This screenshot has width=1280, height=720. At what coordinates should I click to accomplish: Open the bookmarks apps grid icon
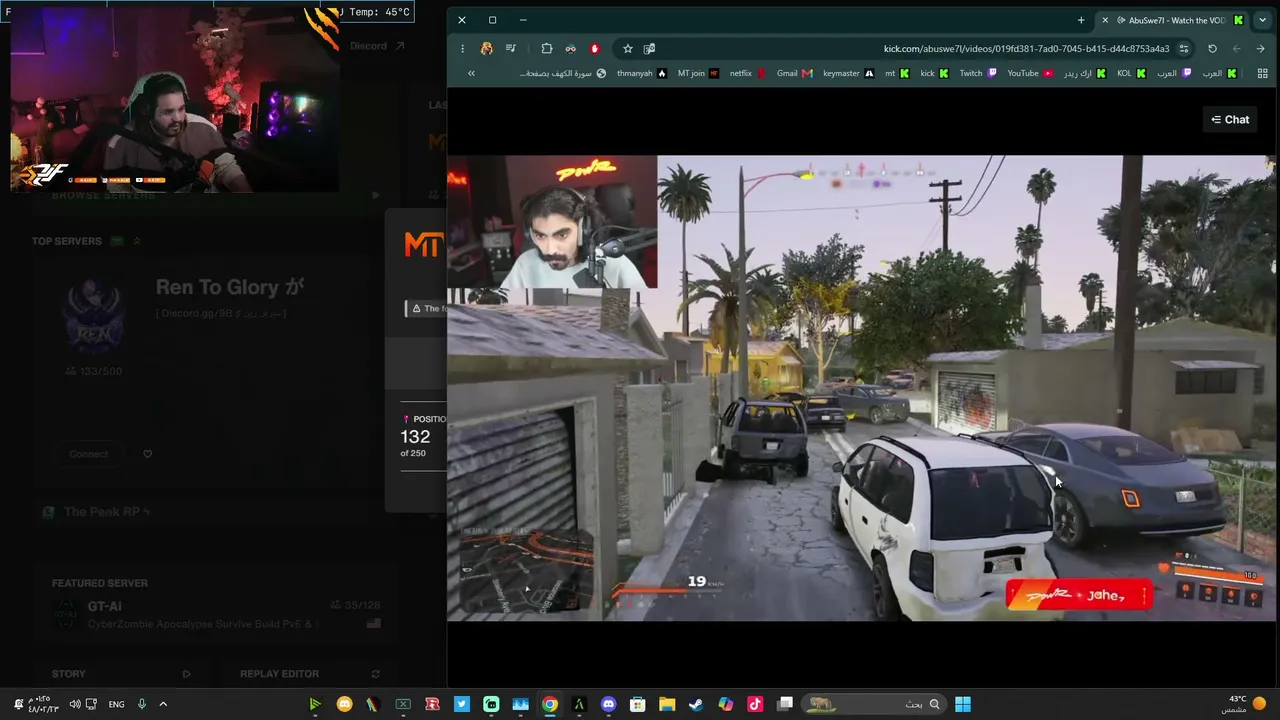(x=1262, y=73)
